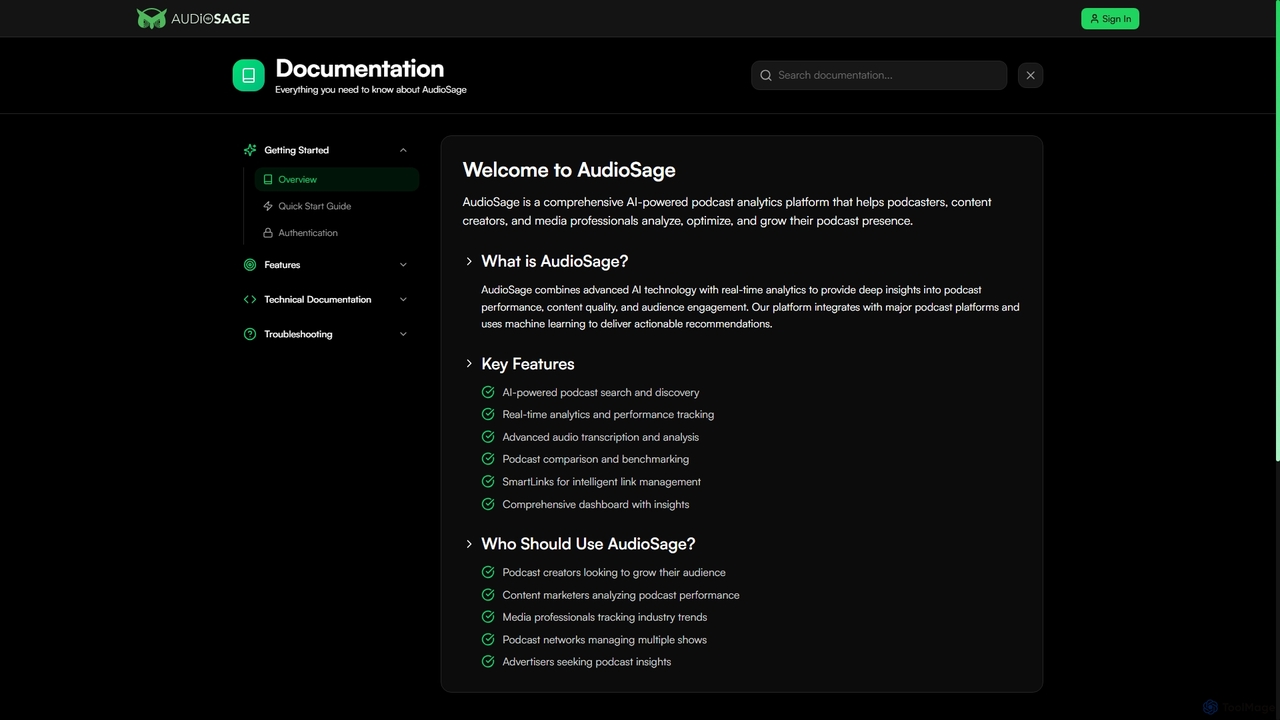Click the Who Should Use AudioSage? heading

[x=588, y=544]
